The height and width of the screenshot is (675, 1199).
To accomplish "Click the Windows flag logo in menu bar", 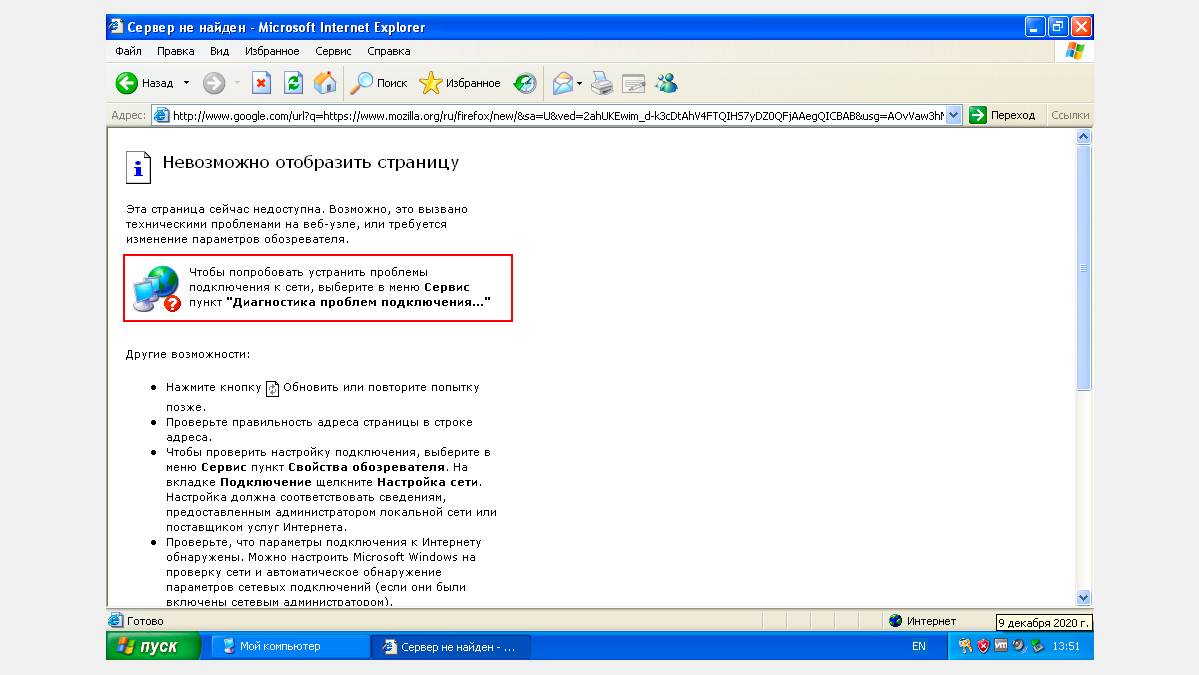I will 1074,50.
